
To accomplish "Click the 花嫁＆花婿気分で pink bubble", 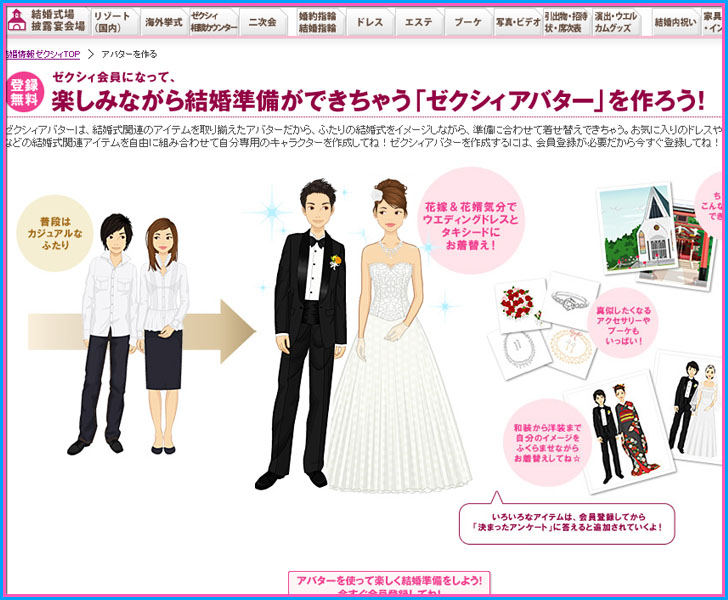I will pyautogui.click(x=470, y=221).
